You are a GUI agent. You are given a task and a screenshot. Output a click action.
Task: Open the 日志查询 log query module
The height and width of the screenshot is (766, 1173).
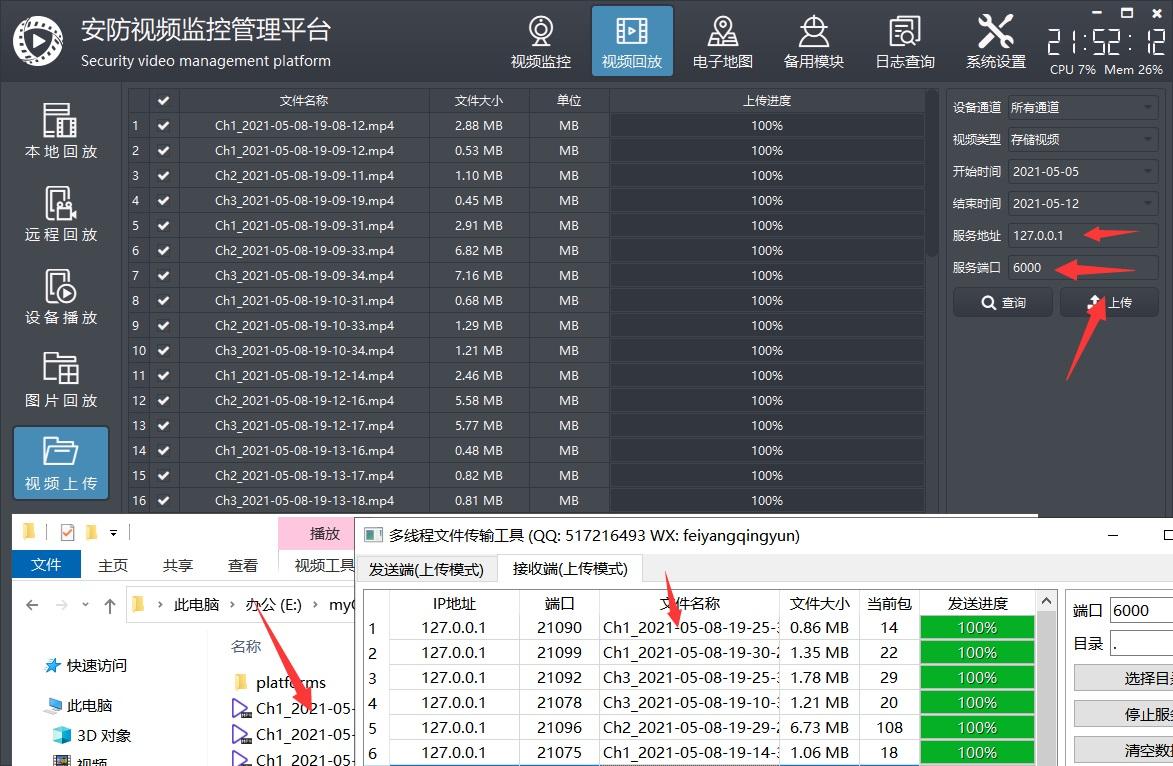(903, 40)
